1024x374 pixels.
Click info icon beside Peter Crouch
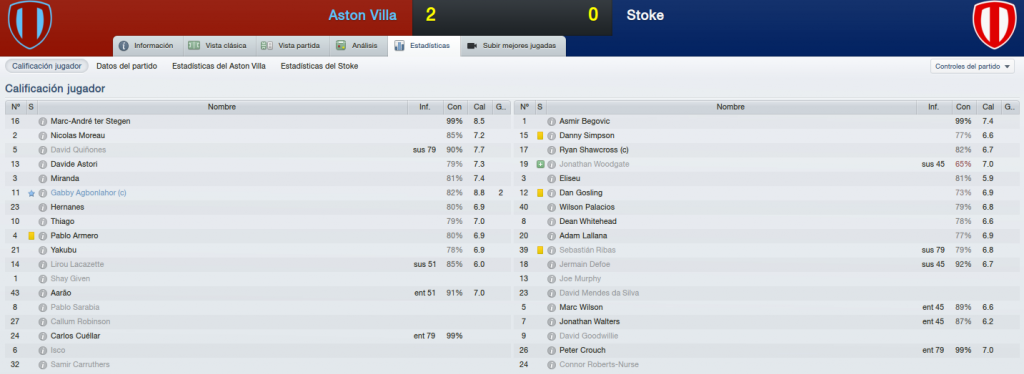click(x=551, y=351)
